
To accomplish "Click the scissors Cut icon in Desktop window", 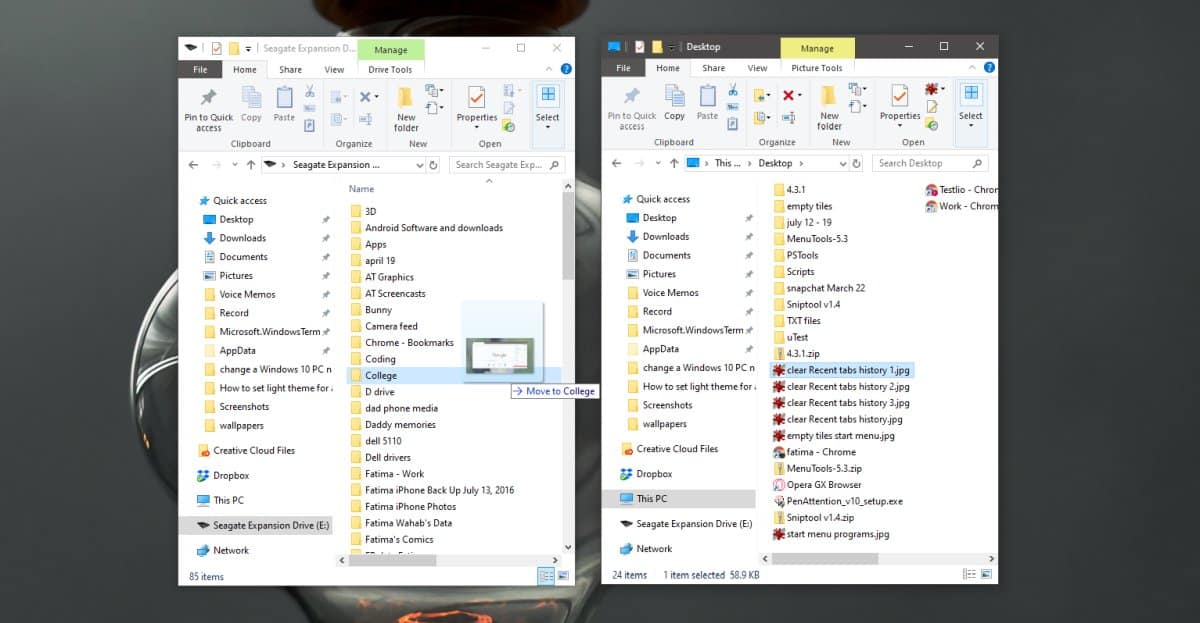I will [733, 89].
